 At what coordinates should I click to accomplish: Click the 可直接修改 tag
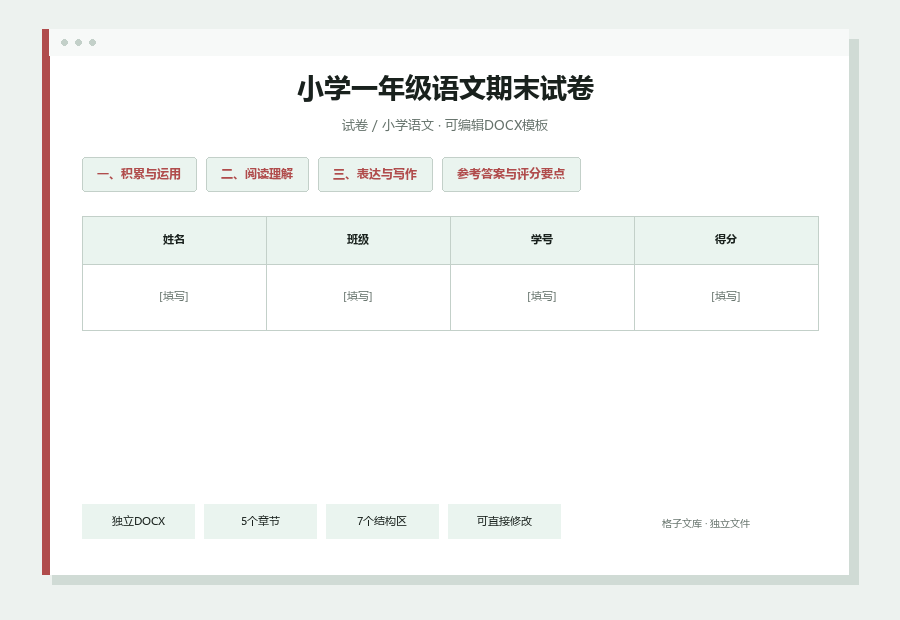(504, 521)
